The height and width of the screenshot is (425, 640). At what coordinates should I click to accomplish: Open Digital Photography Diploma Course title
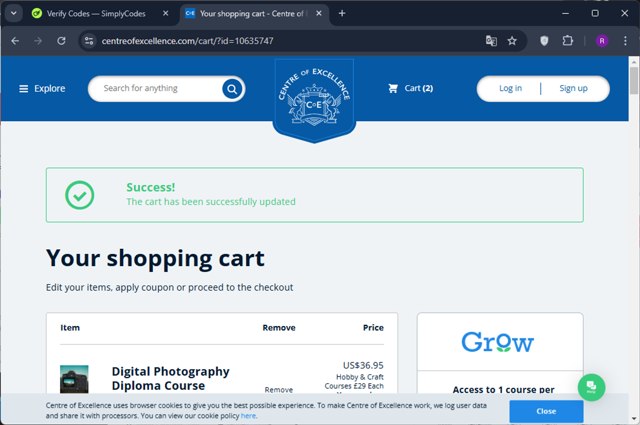point(170,378)
